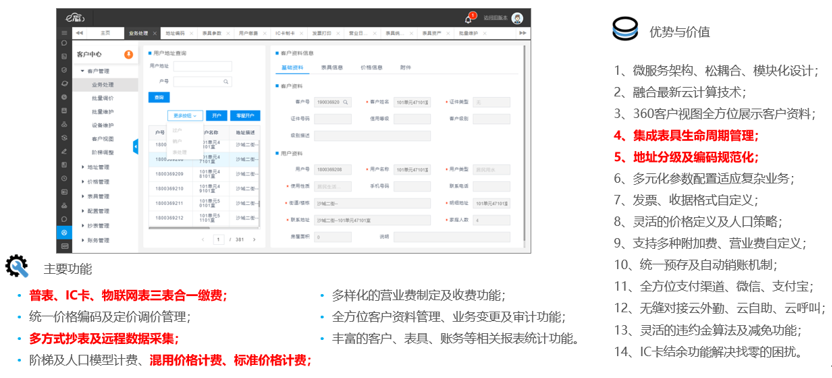The image size is (832, 378).
Task: Click the 主要功能 heading text
Action: click(x=67, y=269)
